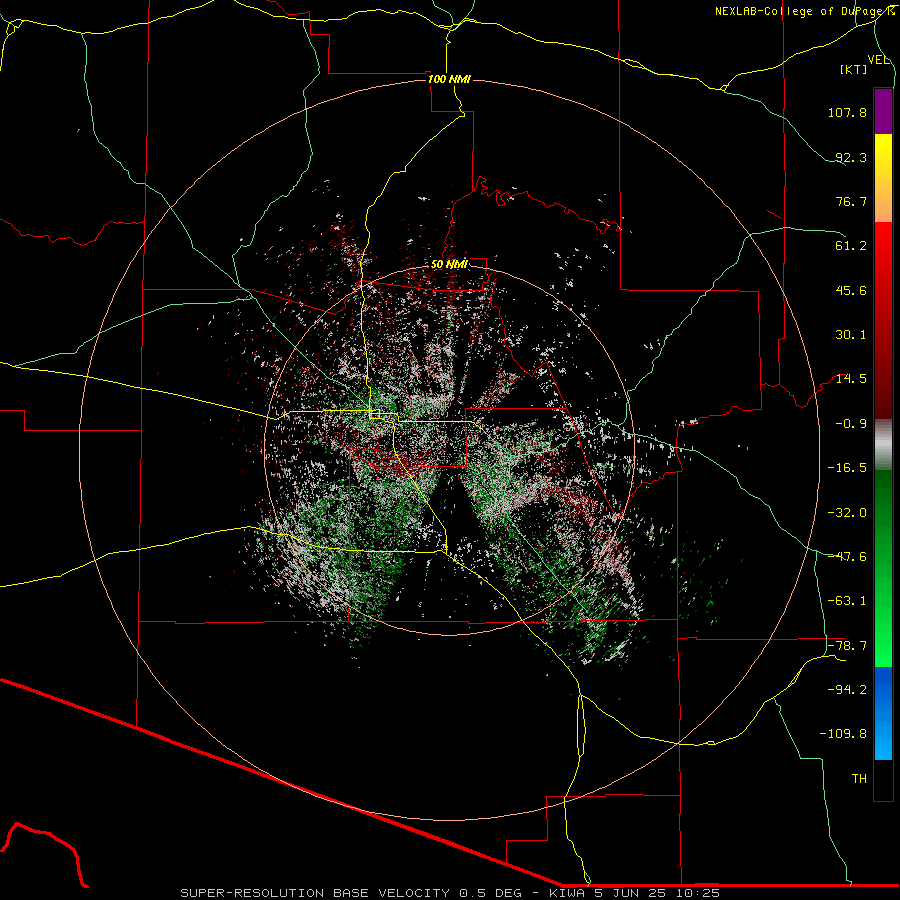Click the 92.3 velocity scale value
Screen dimensions: 900x900
click(x=851, y=157)
